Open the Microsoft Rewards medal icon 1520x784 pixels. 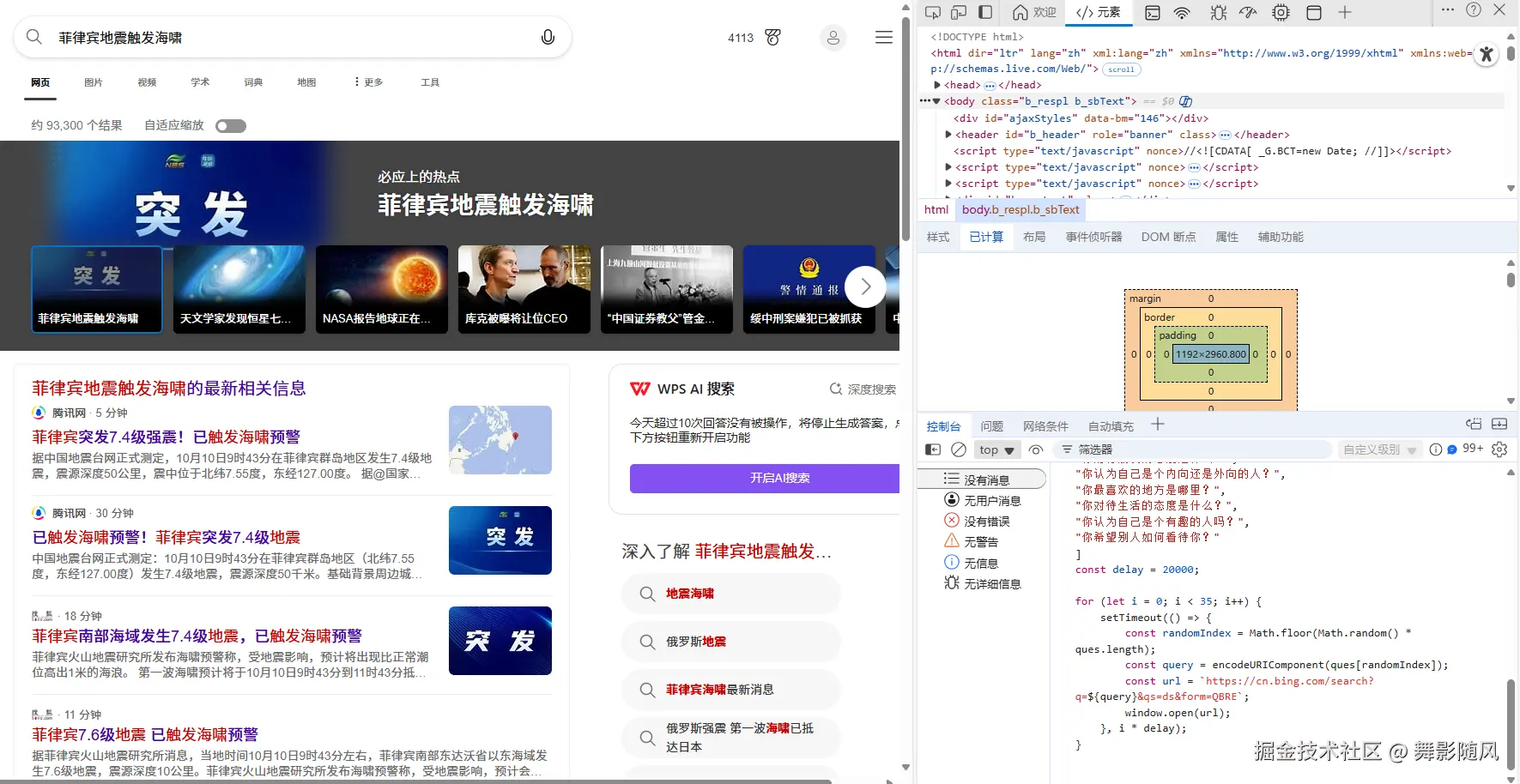[x=773, y=37]
